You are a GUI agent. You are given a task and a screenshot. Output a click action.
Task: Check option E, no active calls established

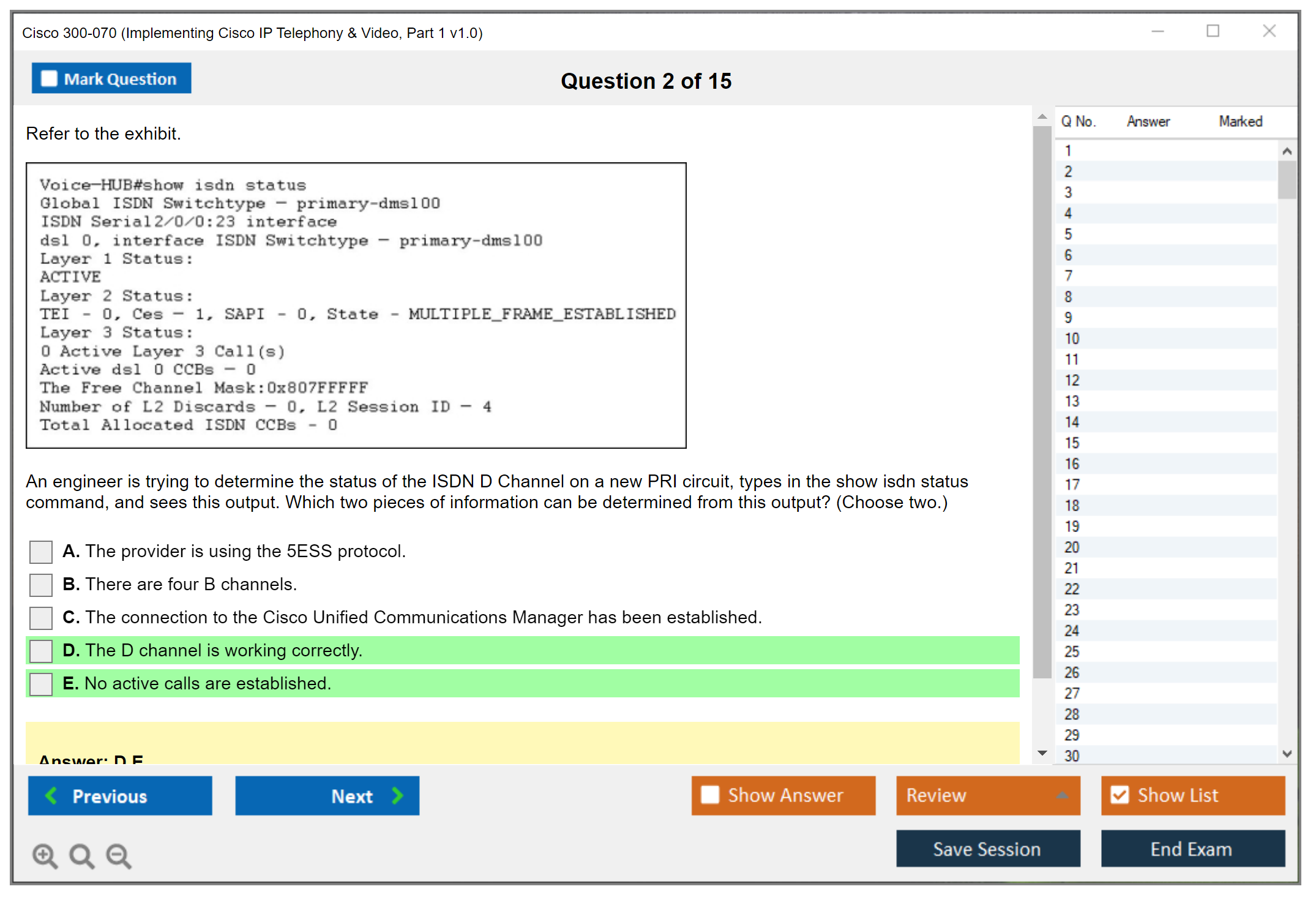pos(41,684)
